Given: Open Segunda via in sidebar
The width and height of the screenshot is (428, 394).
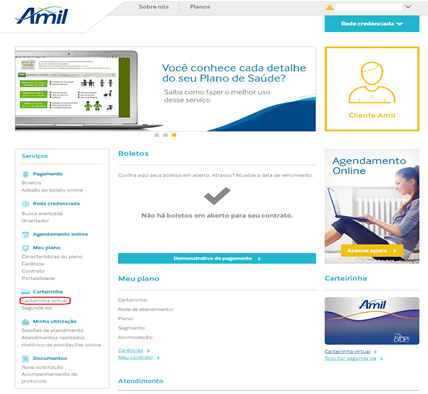Looking at the screenshot, I should tap(37, 308).
